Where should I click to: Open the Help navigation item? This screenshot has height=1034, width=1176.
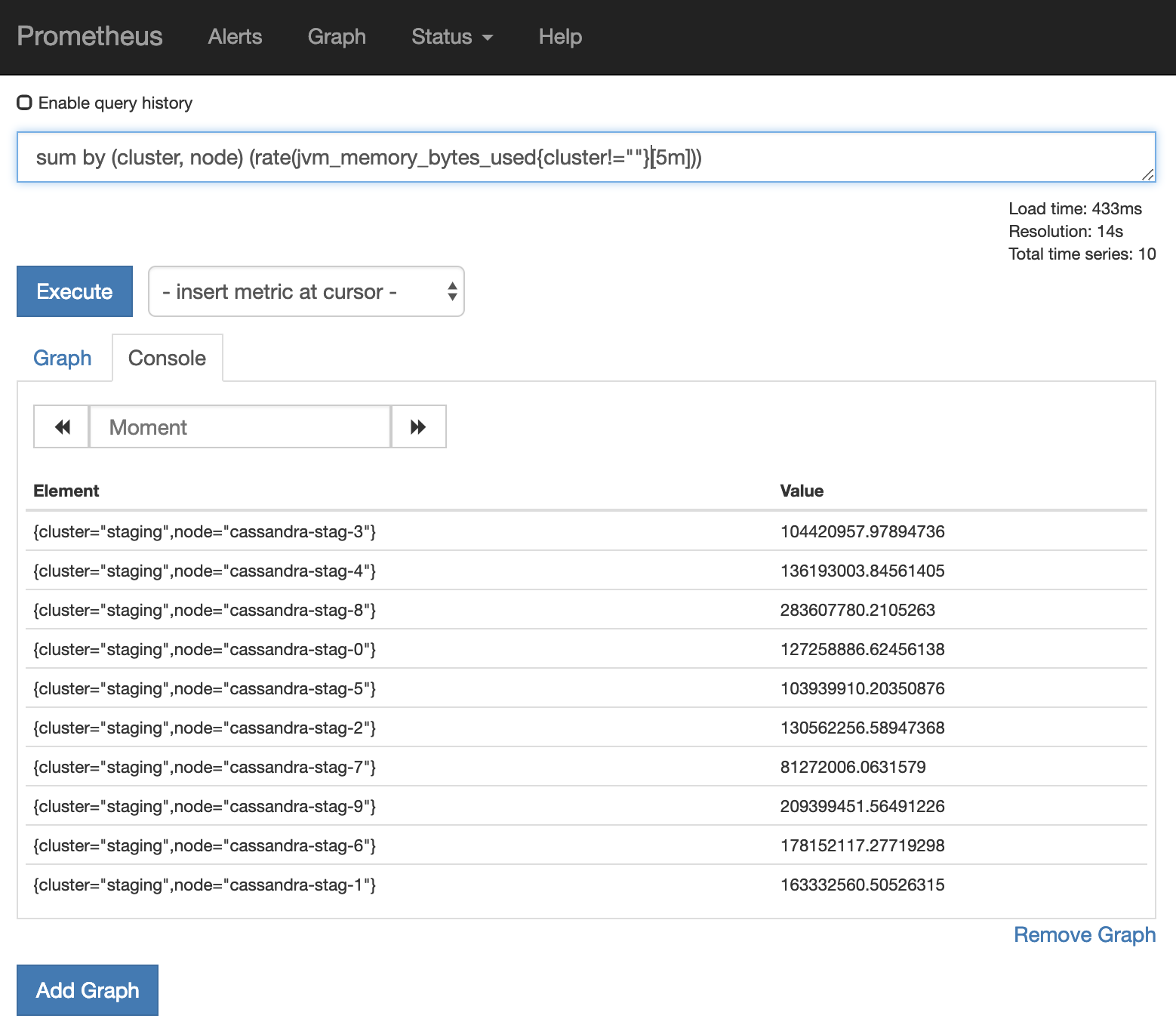tap(560, 37)
